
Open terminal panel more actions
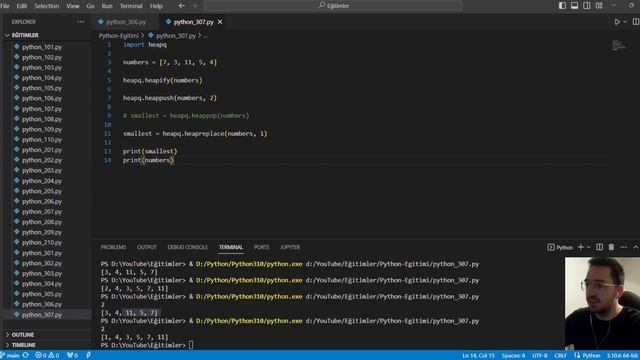point(623,247)
